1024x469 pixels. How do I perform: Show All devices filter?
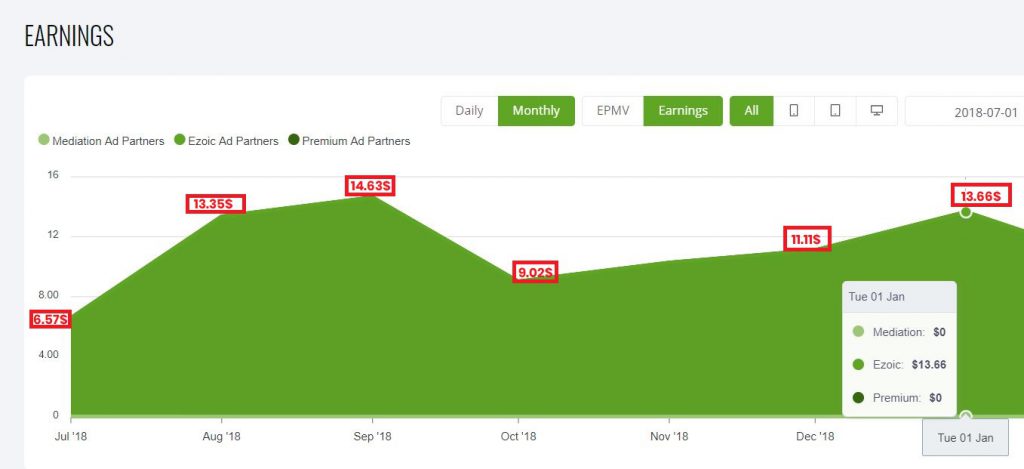(x=752, y=111)
